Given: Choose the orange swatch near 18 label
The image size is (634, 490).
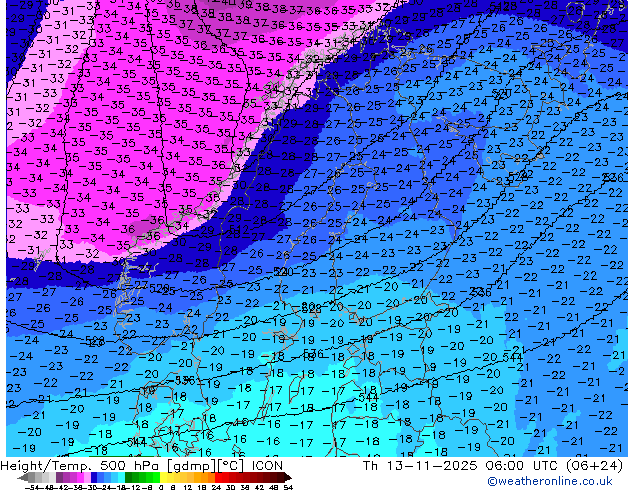Looking at the screenshot, I should click(x=205, y=477).
